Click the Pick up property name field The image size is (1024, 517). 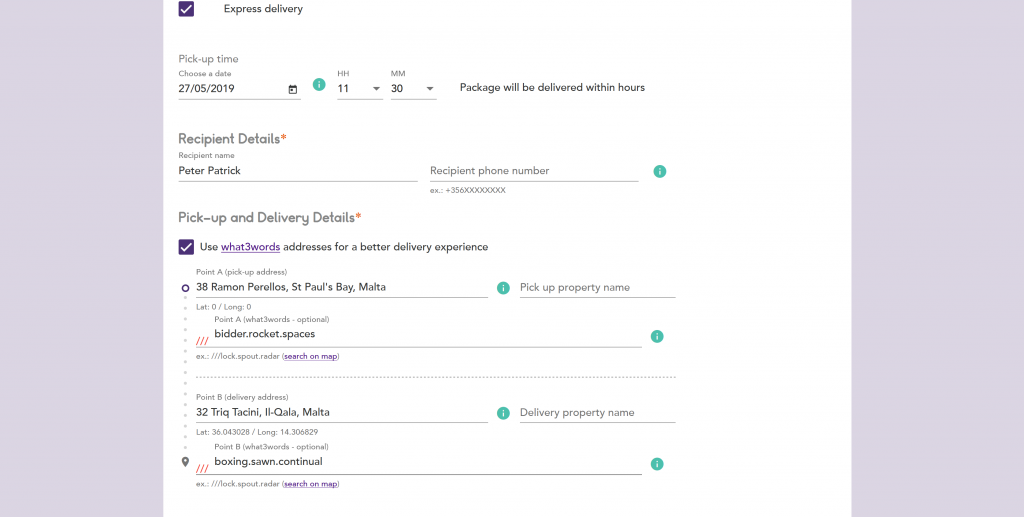pos(597,288)
